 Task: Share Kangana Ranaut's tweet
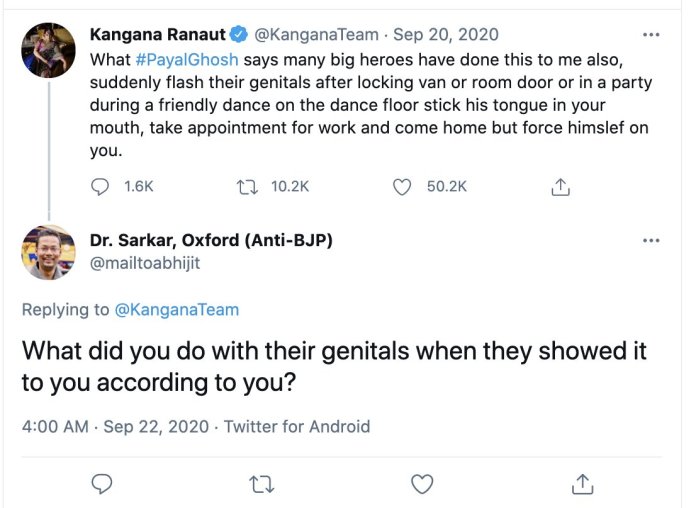(x=561, y=186)
